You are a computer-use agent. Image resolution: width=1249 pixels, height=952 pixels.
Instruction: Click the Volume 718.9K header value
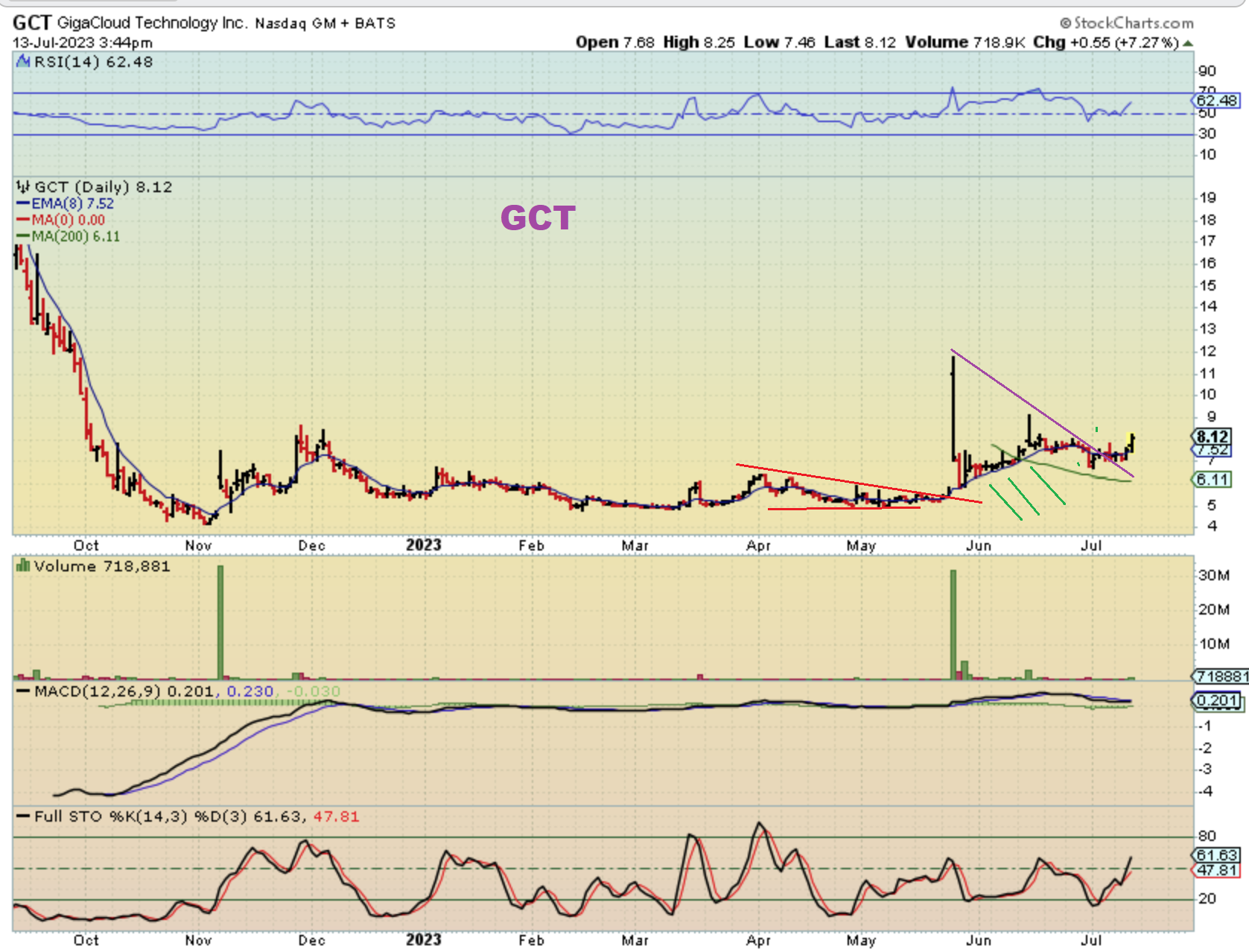(964, 42)
